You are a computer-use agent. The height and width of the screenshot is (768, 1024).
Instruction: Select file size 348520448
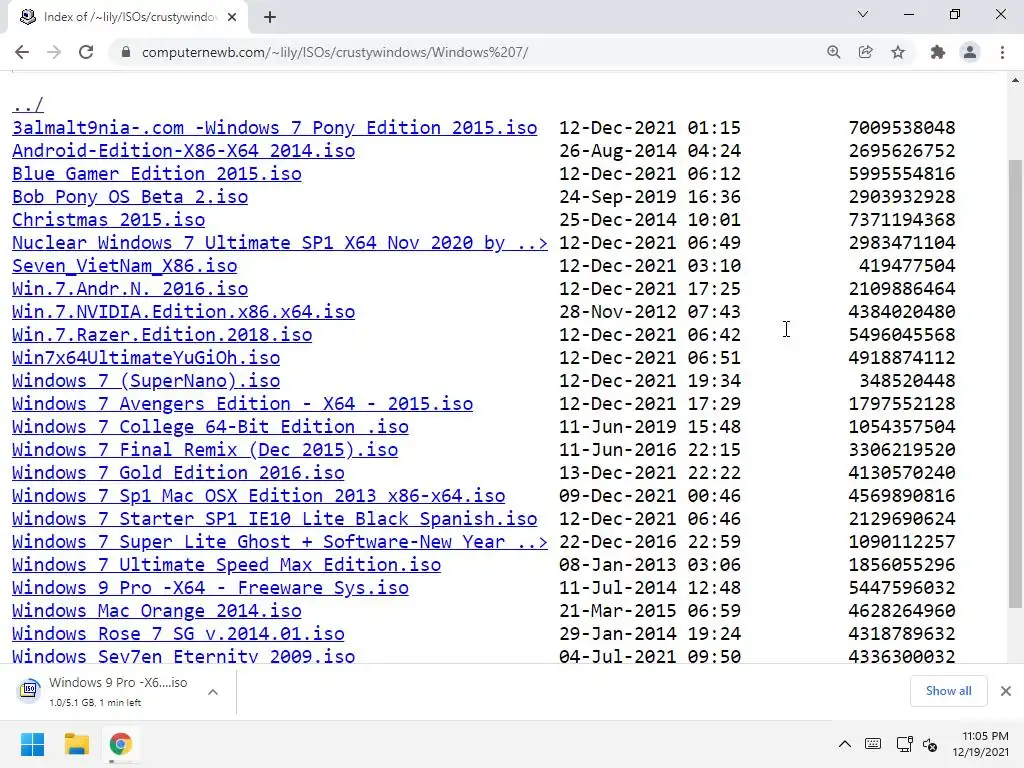coord(907,380)
